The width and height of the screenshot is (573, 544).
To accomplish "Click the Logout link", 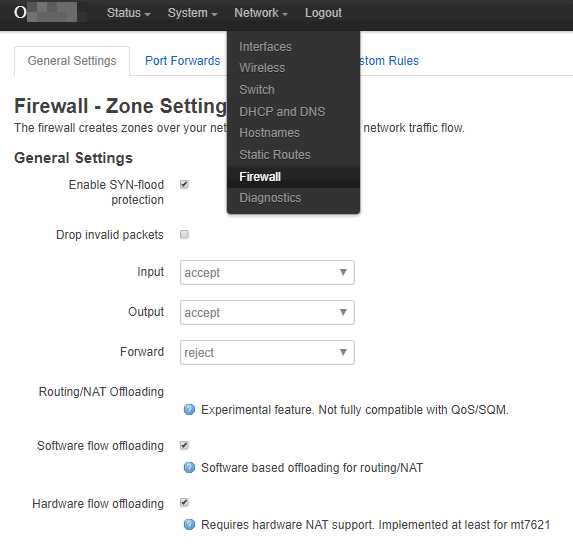I will tap(323, 13).
